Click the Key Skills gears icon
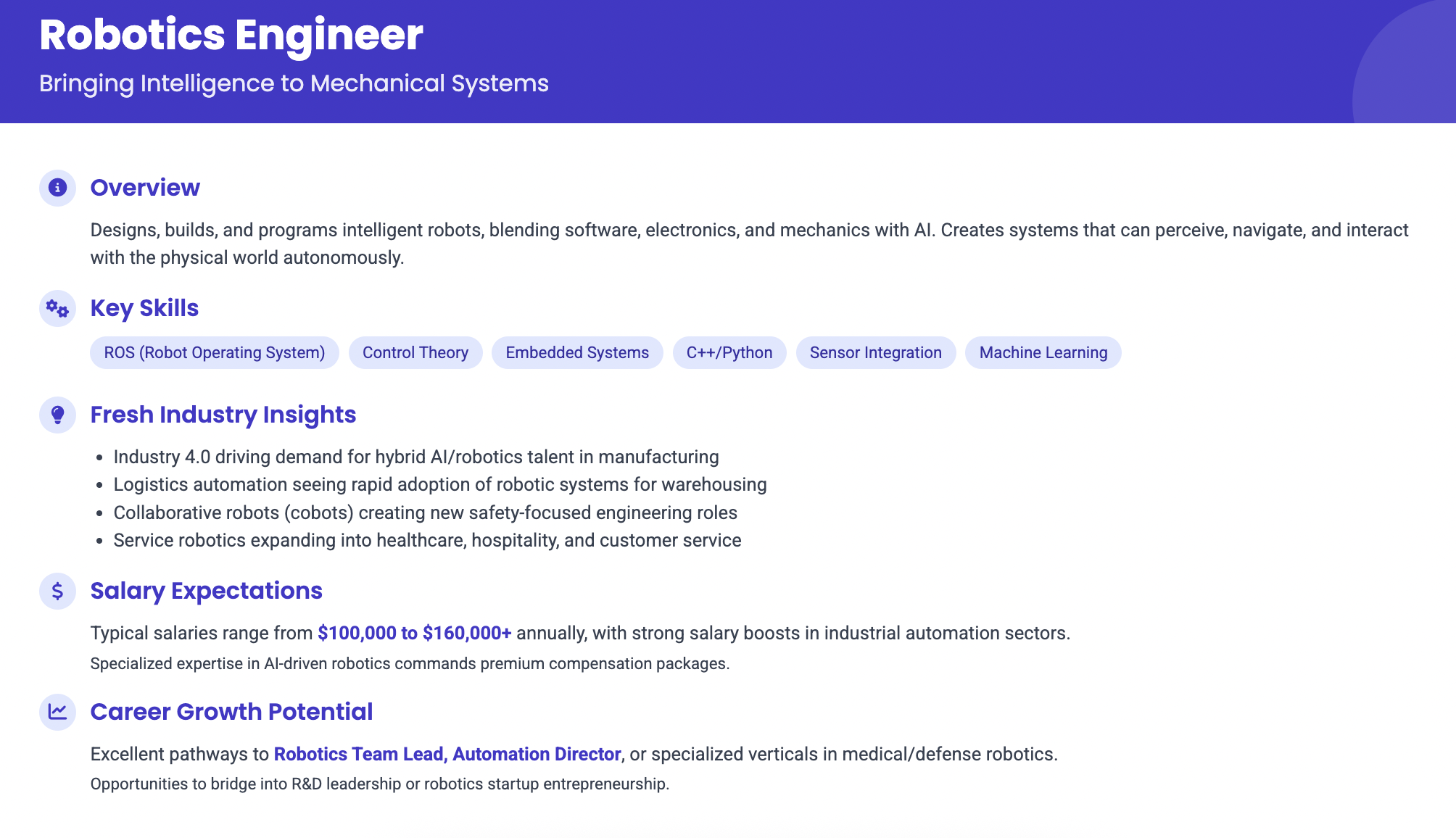This screenshot has height=838, width=1456. [x=57, y=309]
